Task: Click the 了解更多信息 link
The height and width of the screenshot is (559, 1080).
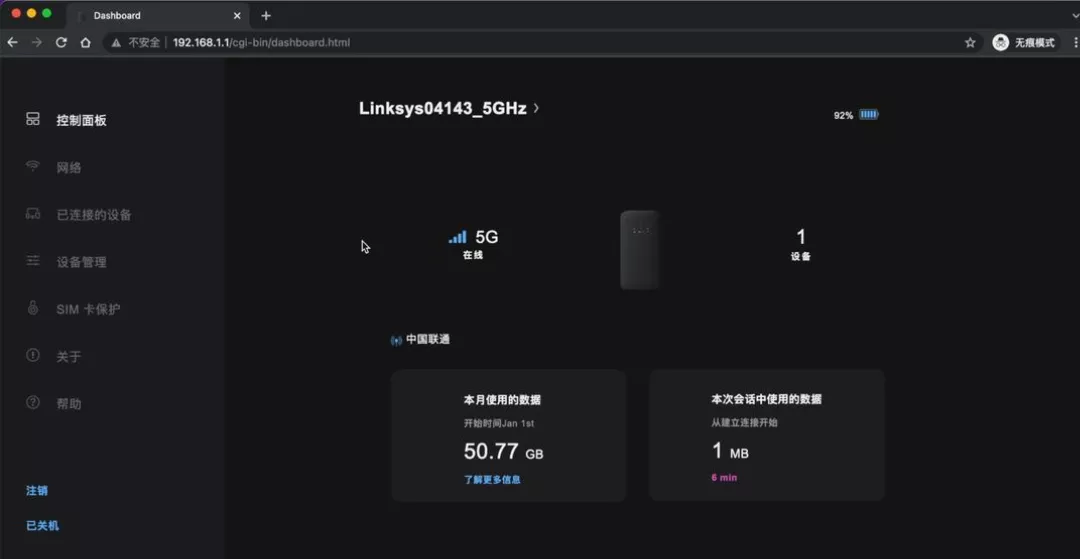Action: point(492,479)
